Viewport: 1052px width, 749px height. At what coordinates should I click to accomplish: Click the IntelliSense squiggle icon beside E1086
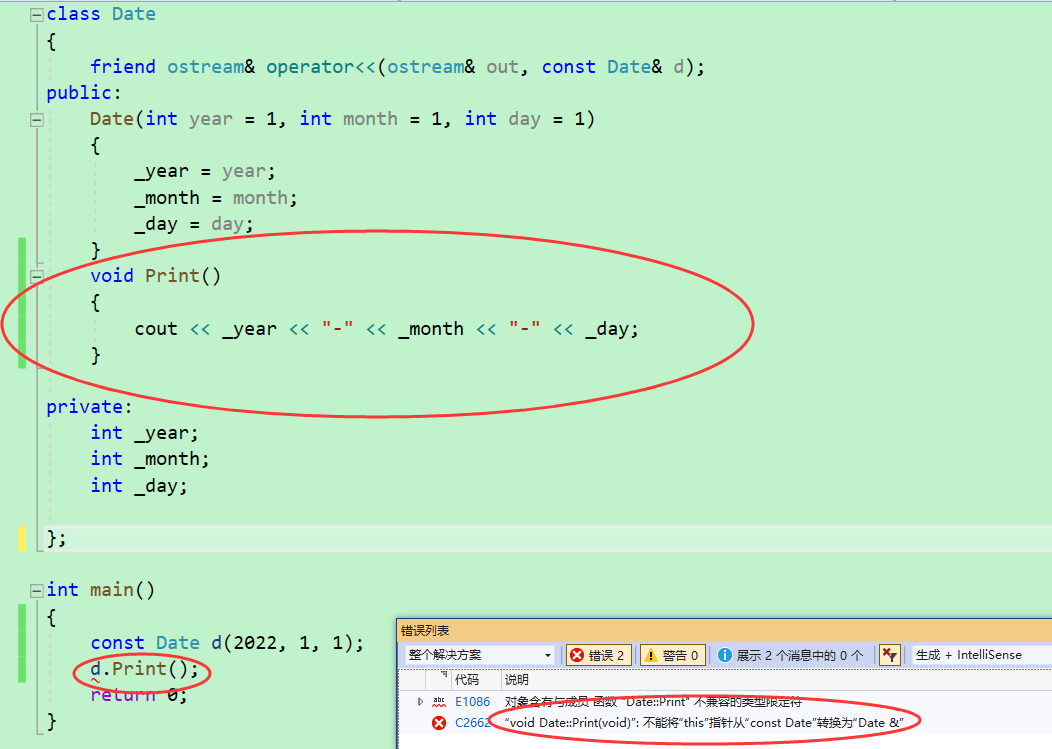[438, 702]
